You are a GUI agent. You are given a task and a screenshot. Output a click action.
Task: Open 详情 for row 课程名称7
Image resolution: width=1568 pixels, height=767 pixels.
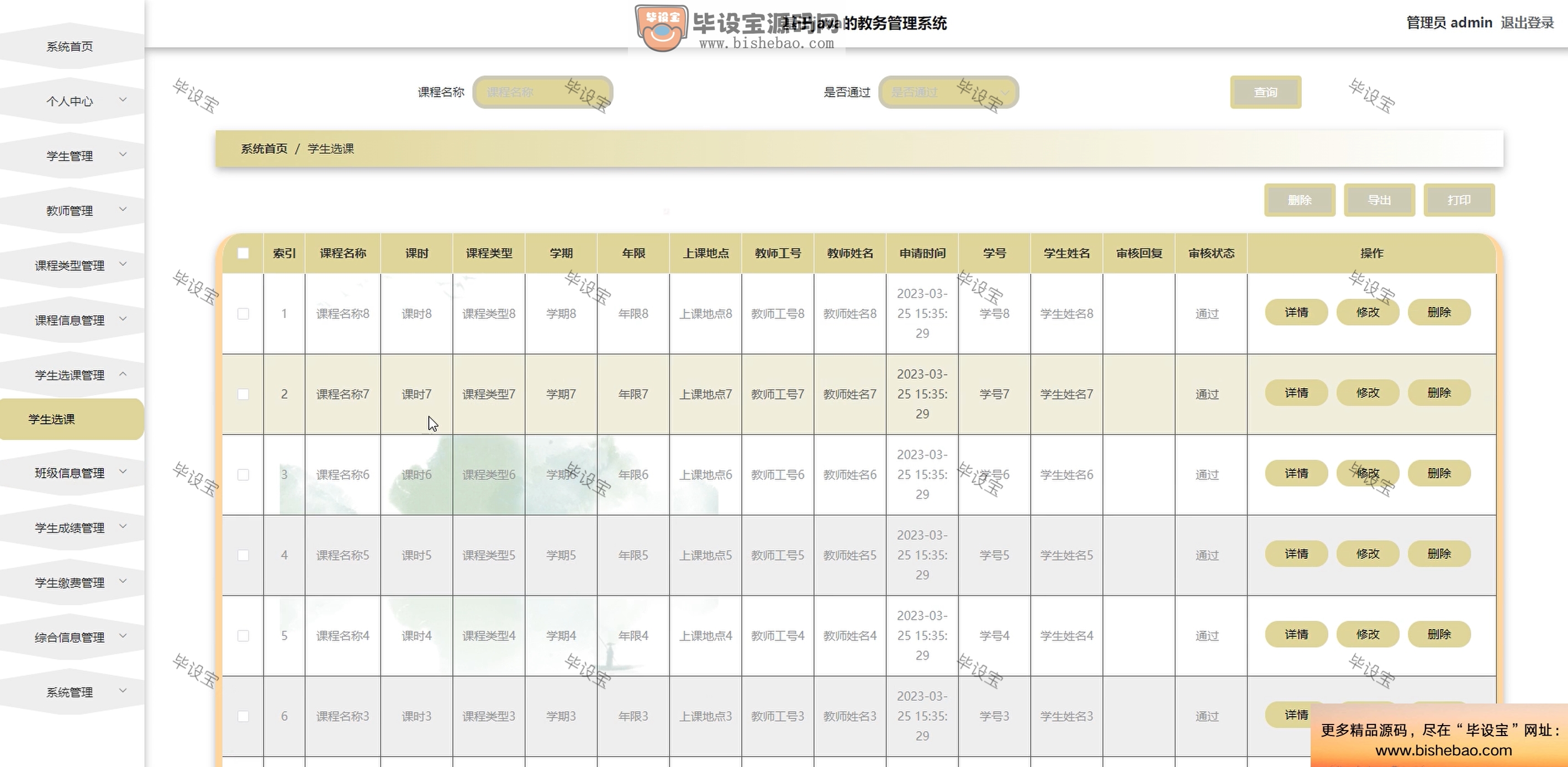pos(1296,393)
